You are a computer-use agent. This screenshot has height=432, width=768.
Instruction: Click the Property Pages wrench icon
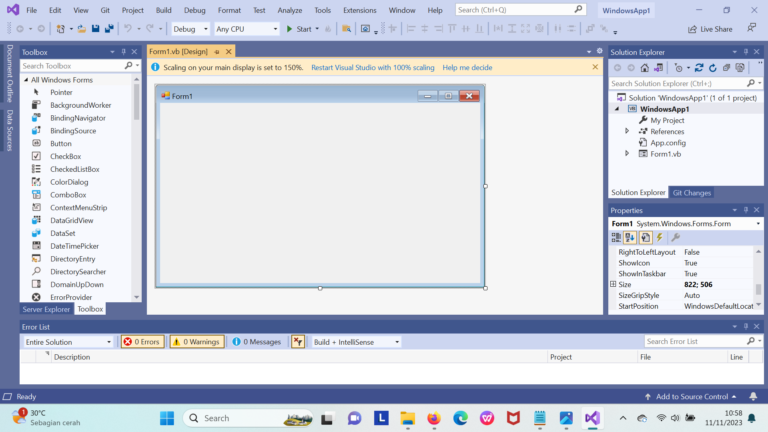[x=675, y=238]
